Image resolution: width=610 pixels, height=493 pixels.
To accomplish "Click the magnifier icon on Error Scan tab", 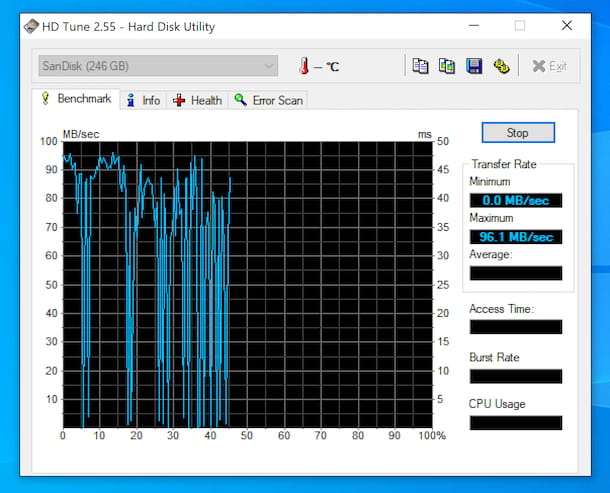I will (x=240, y=100).
